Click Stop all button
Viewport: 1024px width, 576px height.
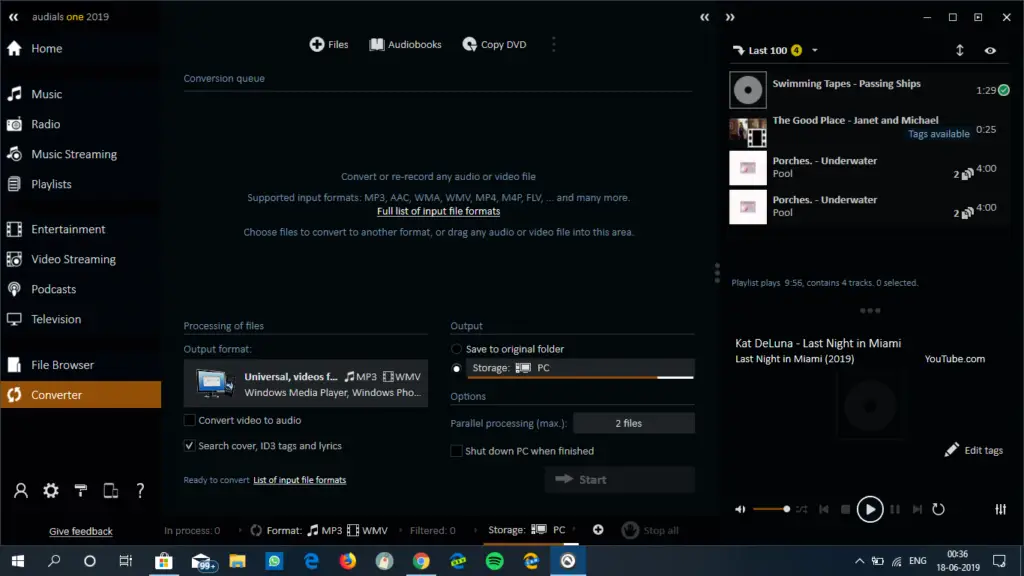coord(650,530)
